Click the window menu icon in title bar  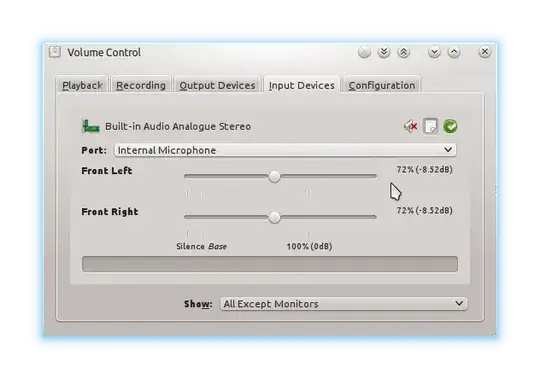coord(55,52)
